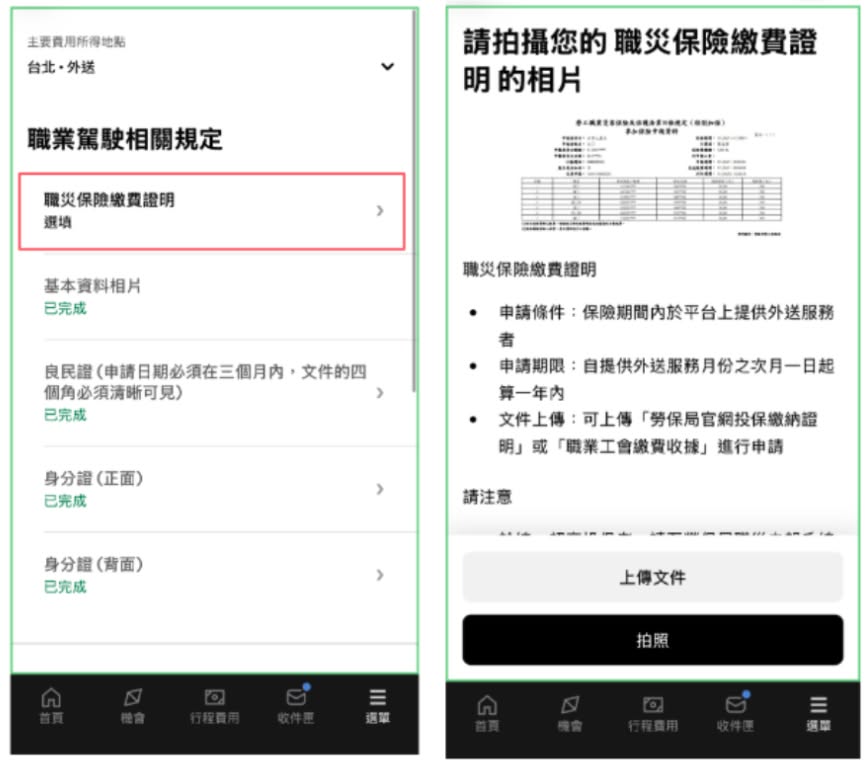Click the 申請期限 bullet text
This screenshot has width=867, height=765.
tap(666, 379)
